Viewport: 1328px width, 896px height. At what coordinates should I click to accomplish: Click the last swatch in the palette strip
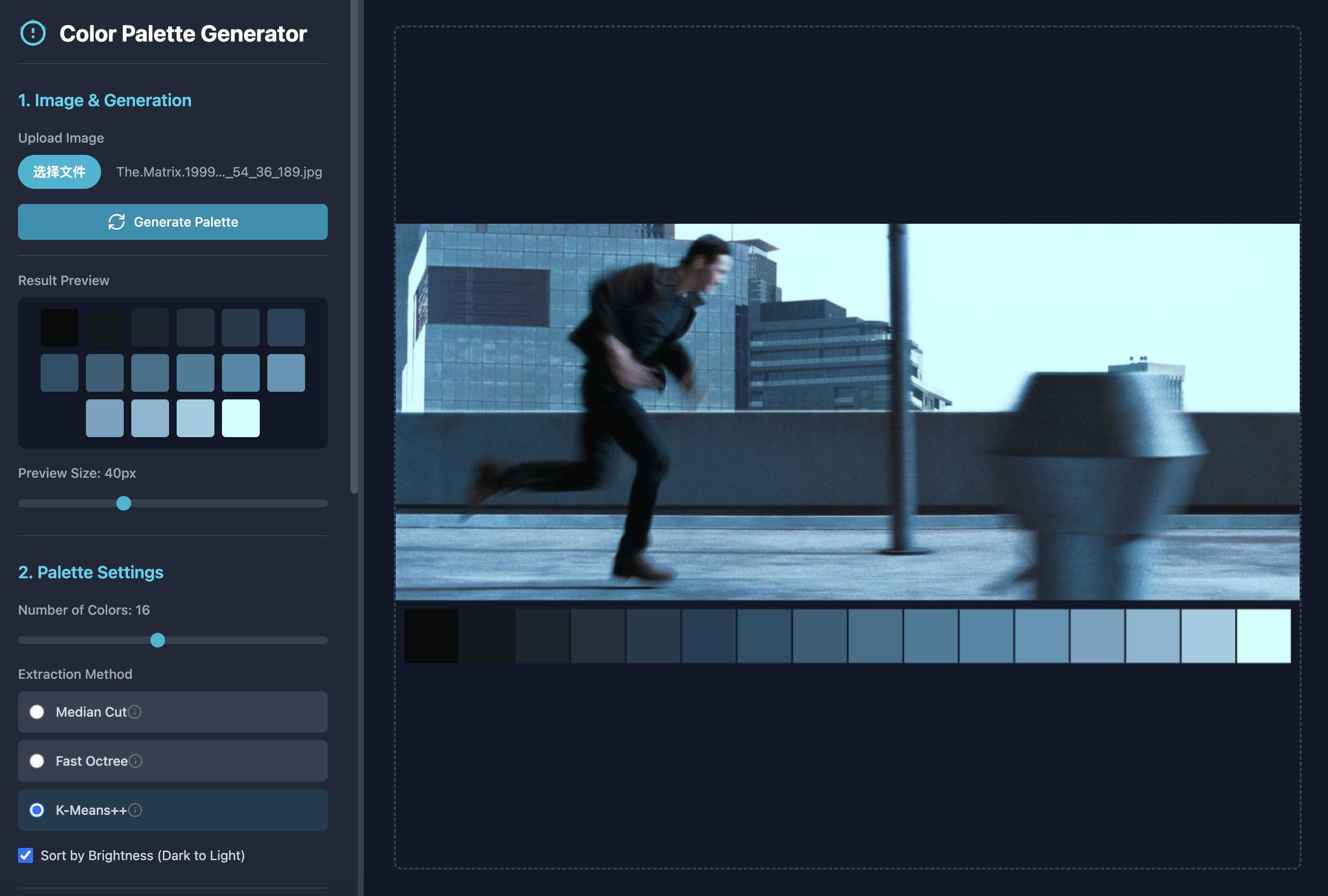coord(1263,635)
